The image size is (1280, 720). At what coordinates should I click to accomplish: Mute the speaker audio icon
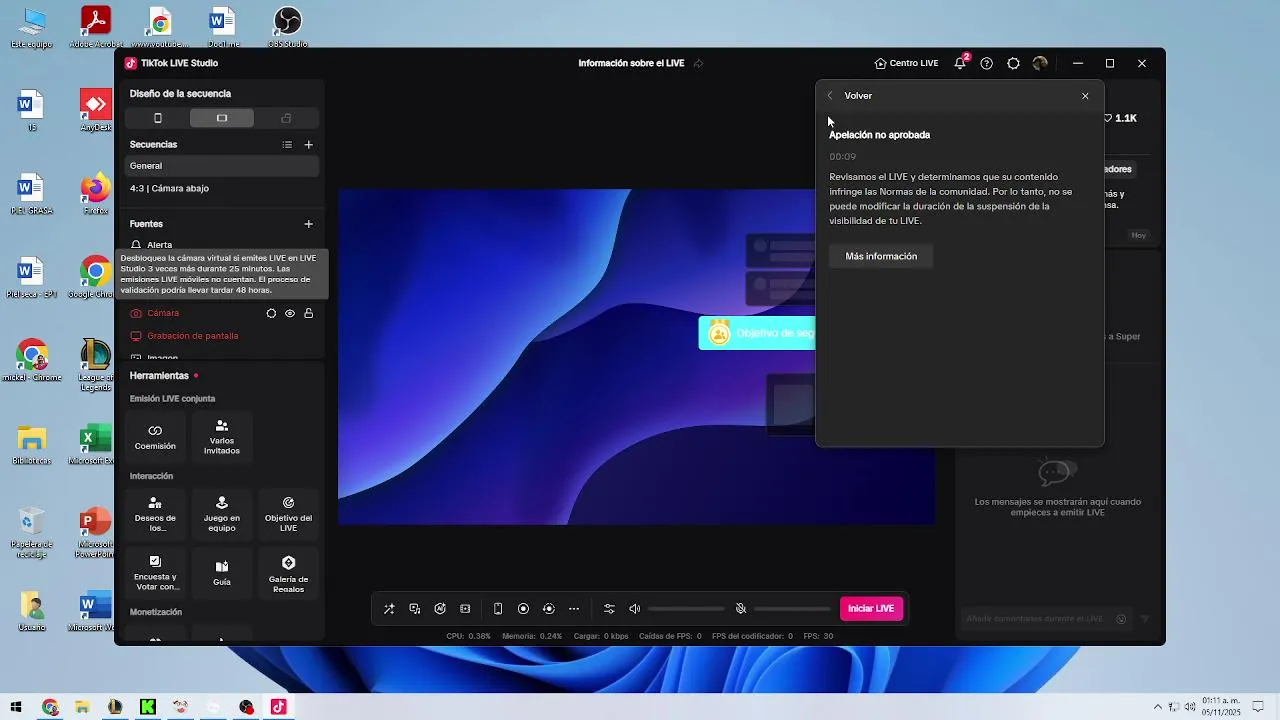635,609
